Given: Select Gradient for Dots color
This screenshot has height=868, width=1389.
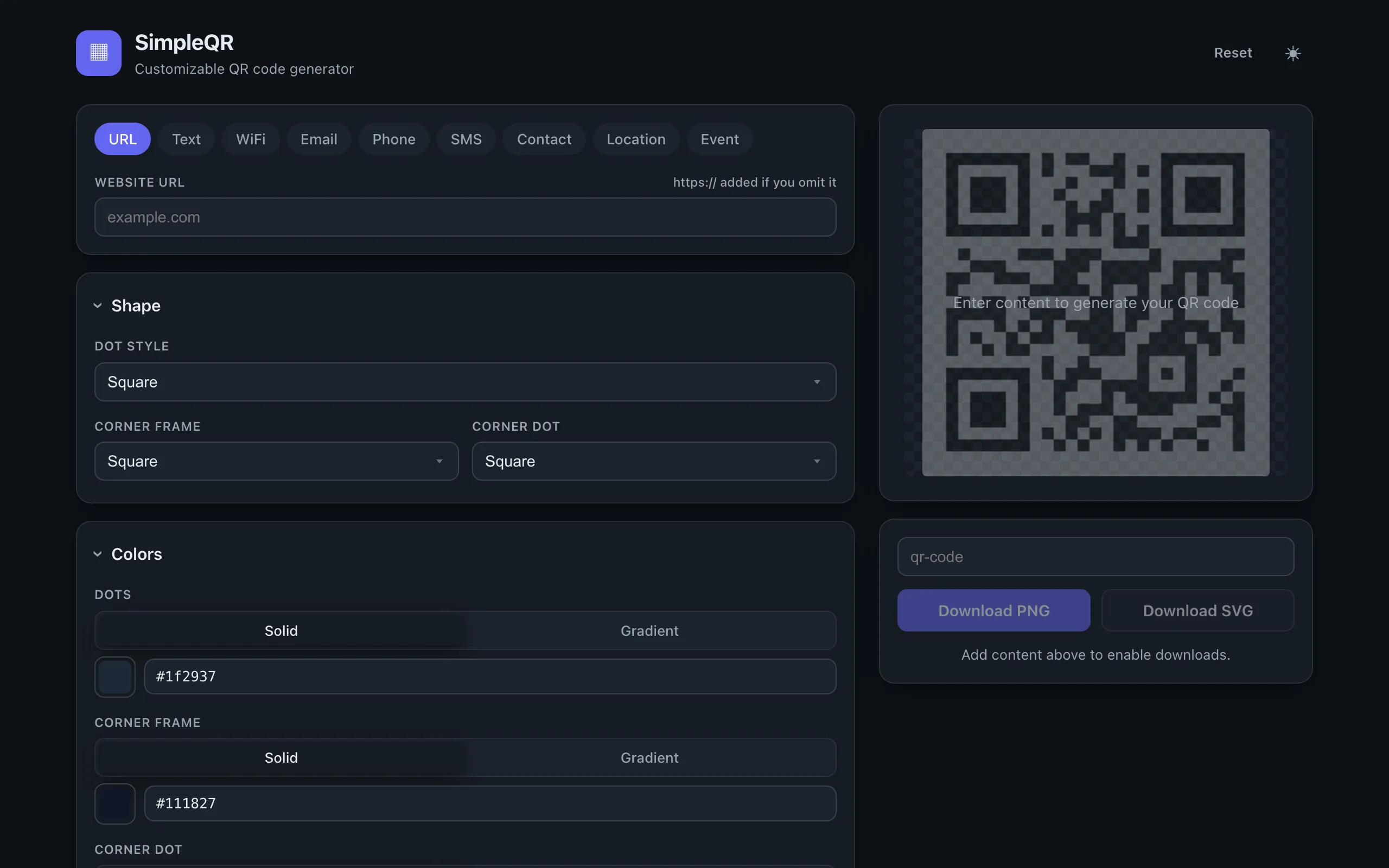Looking at the screenshot, I should [649, 630].
